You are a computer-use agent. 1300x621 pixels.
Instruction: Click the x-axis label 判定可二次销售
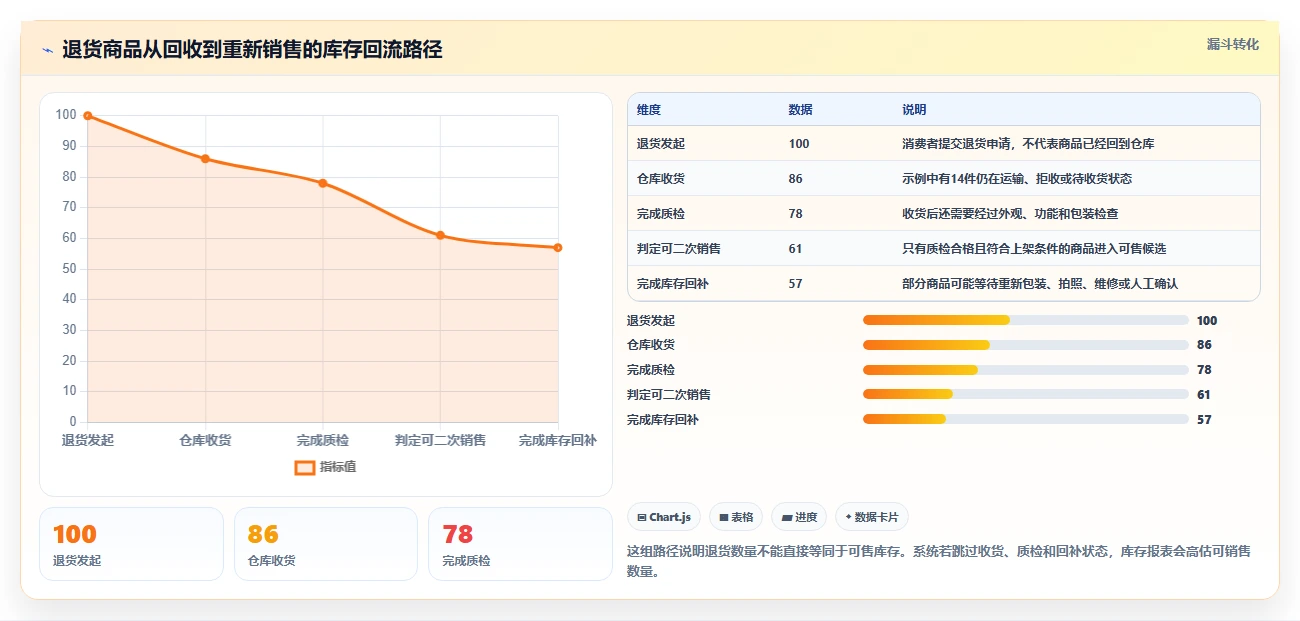point(440,440)
